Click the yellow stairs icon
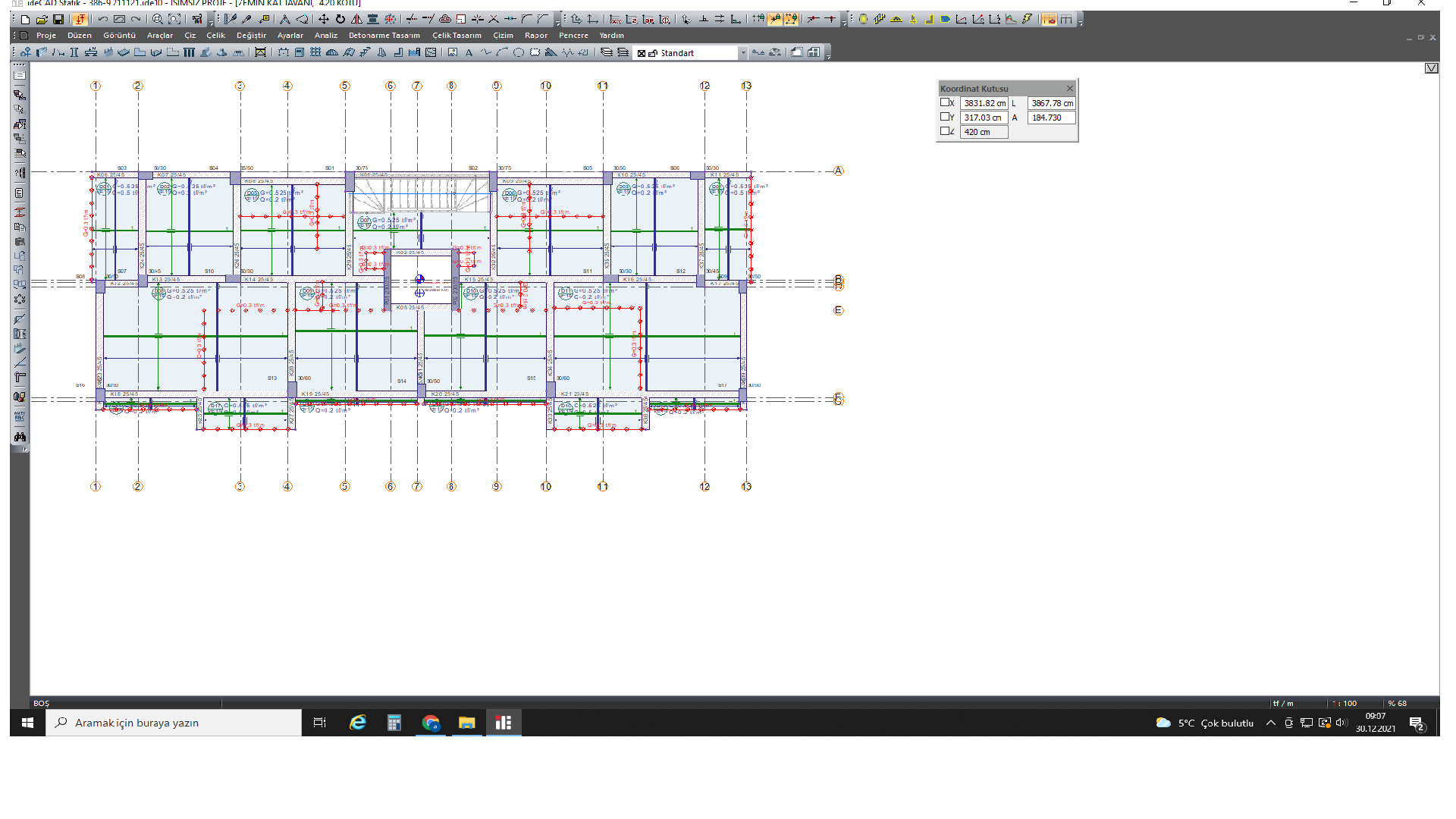This screenshot has width=1456, height=819. 880,19
